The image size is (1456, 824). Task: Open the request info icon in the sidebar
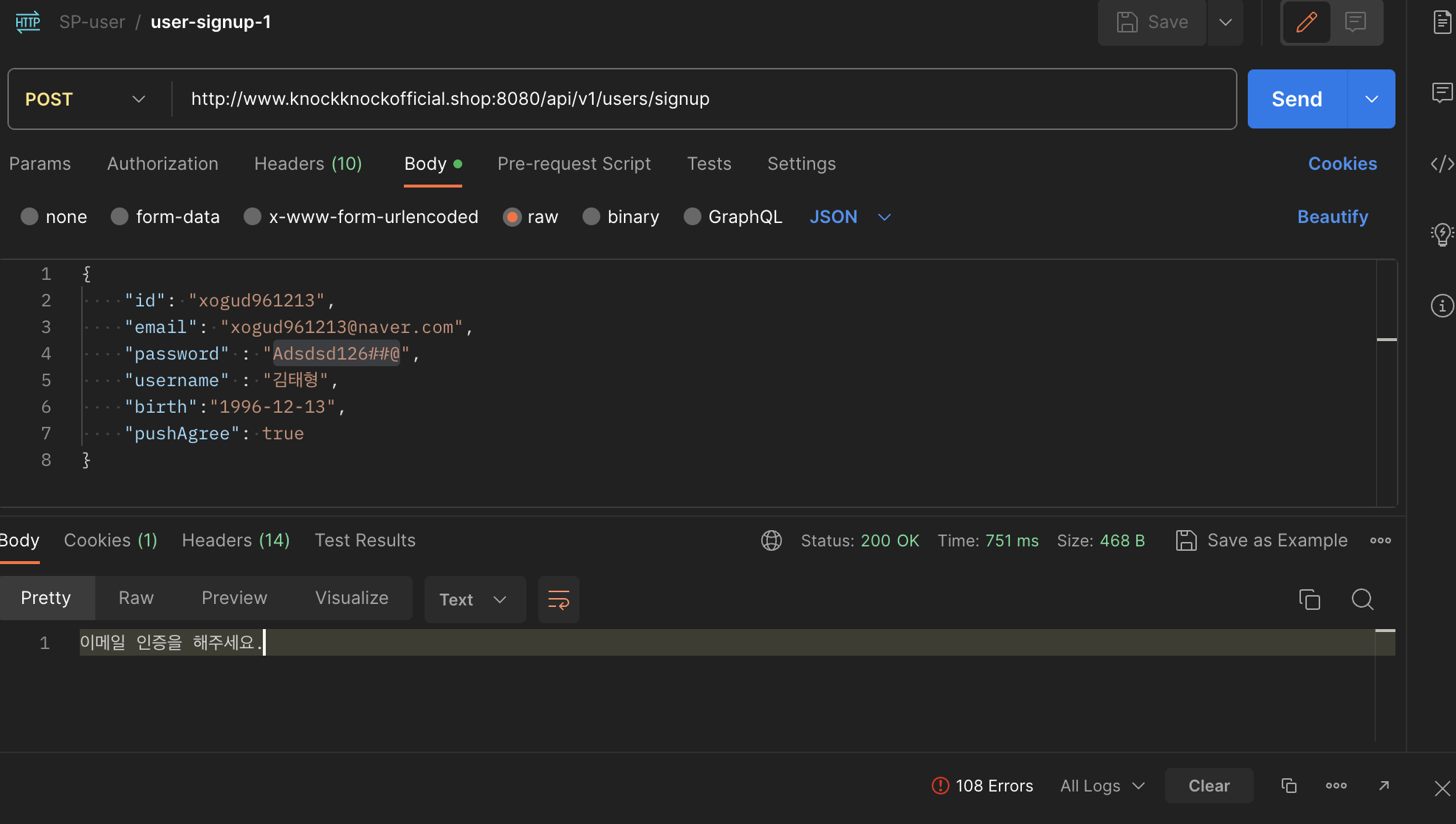click(1442, 306)
